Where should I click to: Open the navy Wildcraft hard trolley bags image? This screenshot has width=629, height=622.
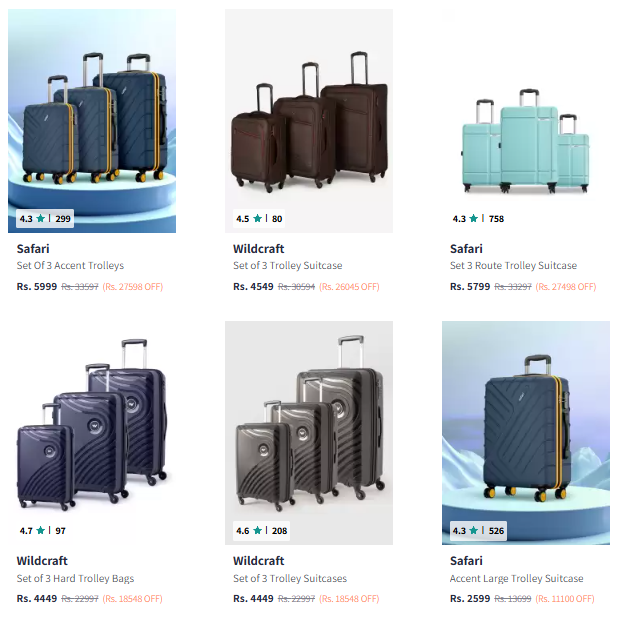pyautogui.click(x=92, y=433)
